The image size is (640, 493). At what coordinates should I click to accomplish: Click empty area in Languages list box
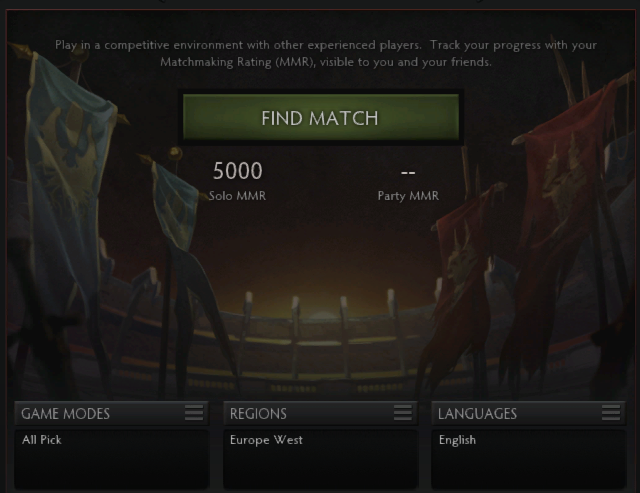[x=529, y=469]
